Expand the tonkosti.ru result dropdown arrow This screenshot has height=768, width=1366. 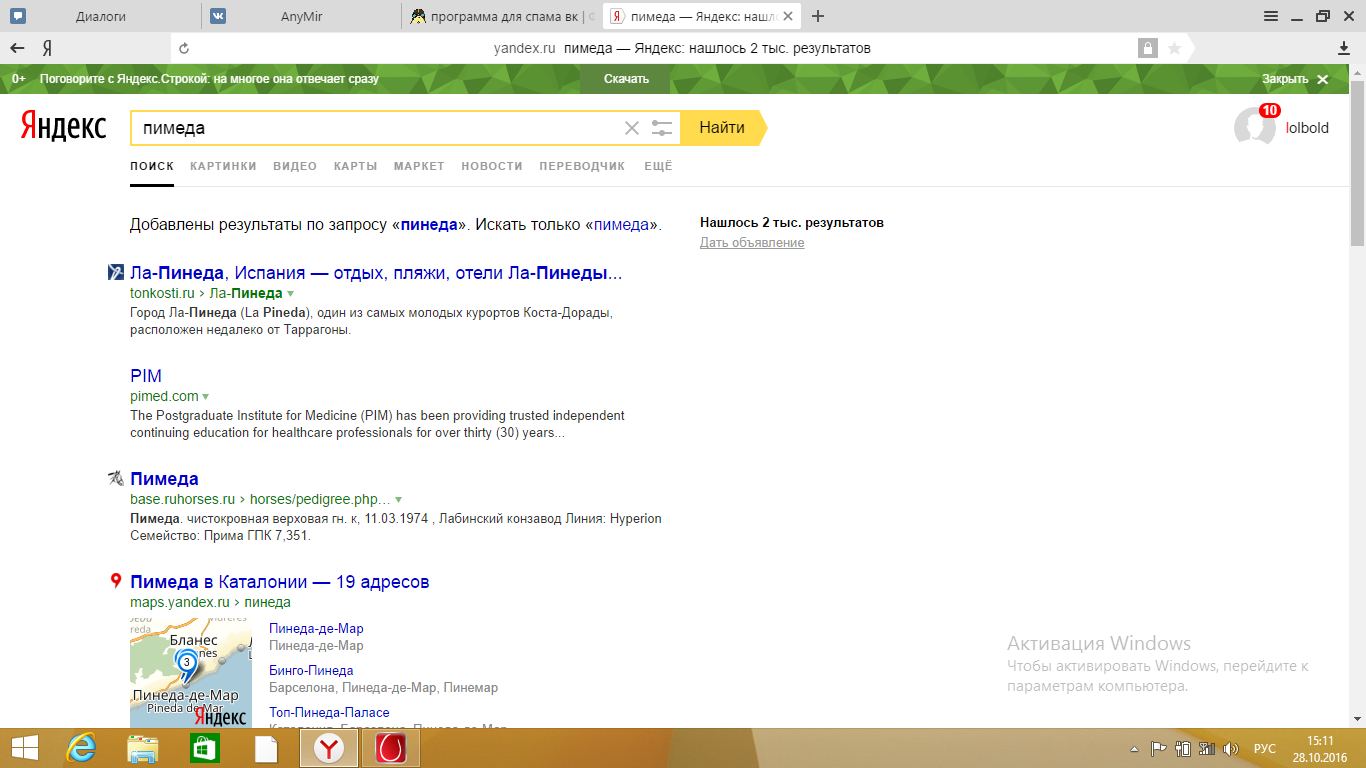pos(291,294)
